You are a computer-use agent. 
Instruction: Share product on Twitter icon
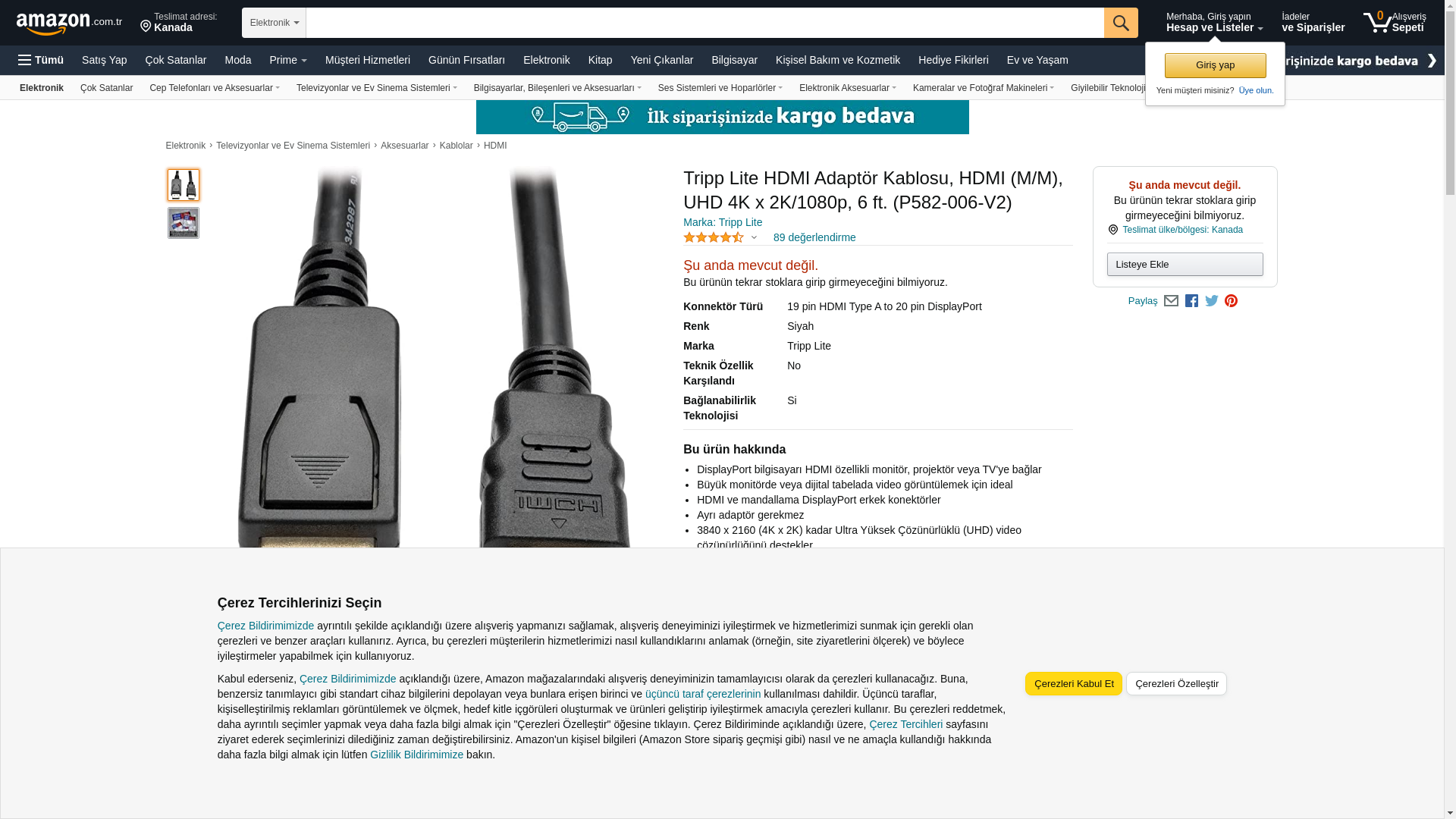point(1212,301)
